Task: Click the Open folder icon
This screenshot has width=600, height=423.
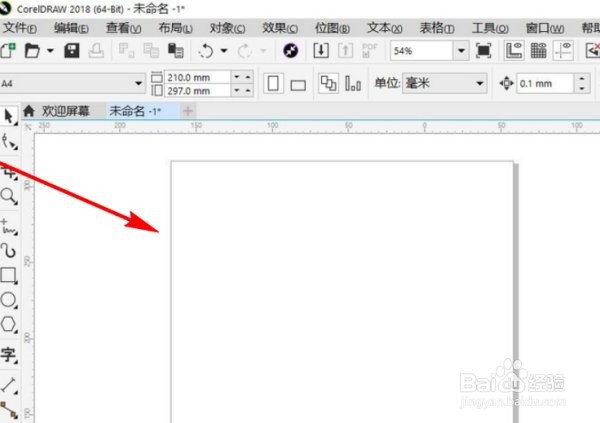Action: click(32, 50)
